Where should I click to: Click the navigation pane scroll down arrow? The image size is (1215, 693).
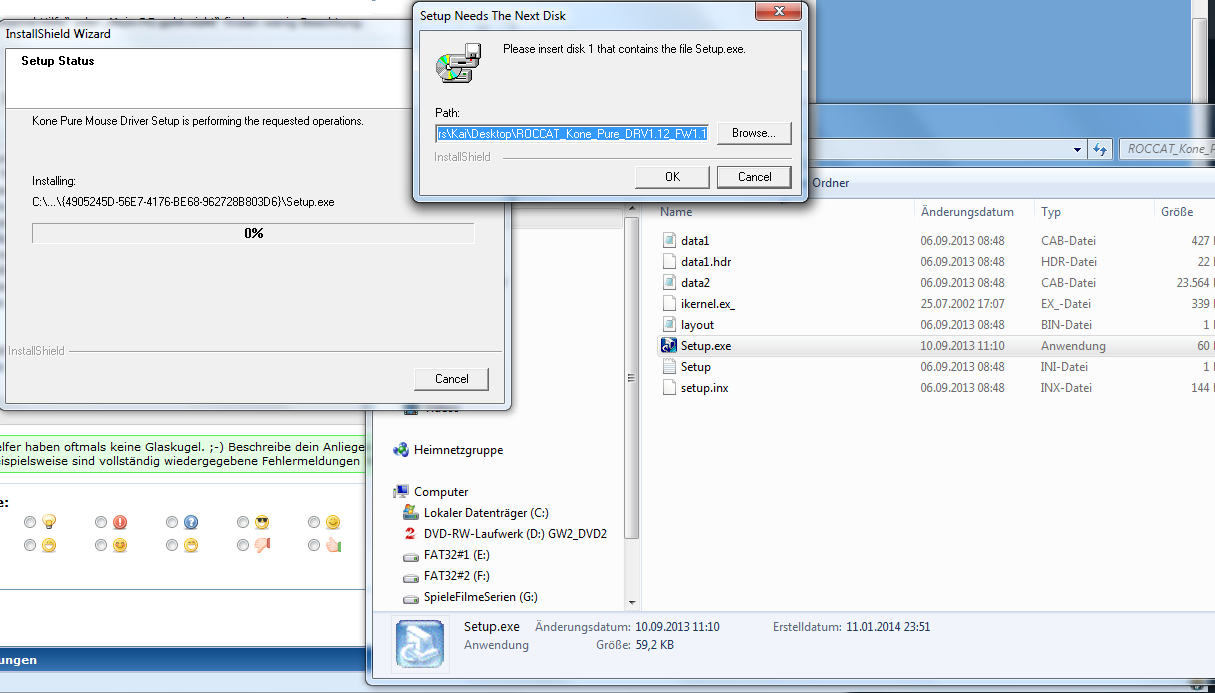[x=631, y=603]
